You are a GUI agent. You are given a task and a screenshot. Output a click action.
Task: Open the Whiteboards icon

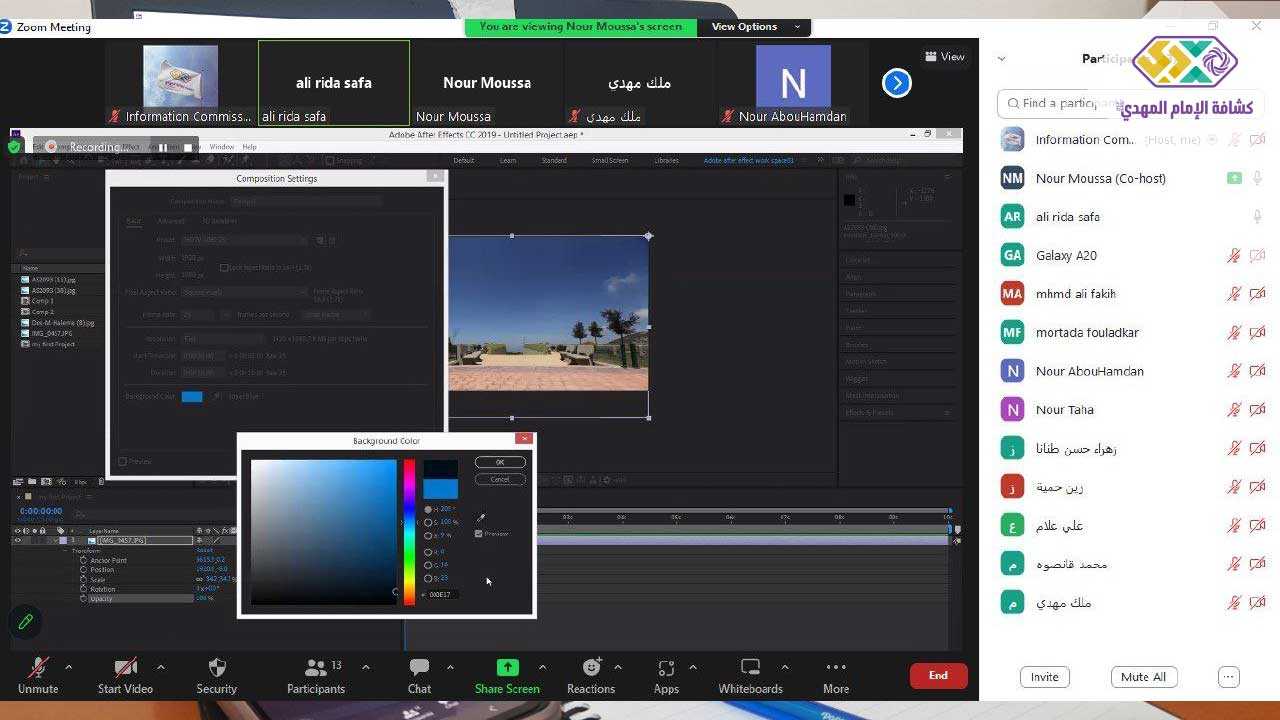pyautogui.click(x=750, y=668)
